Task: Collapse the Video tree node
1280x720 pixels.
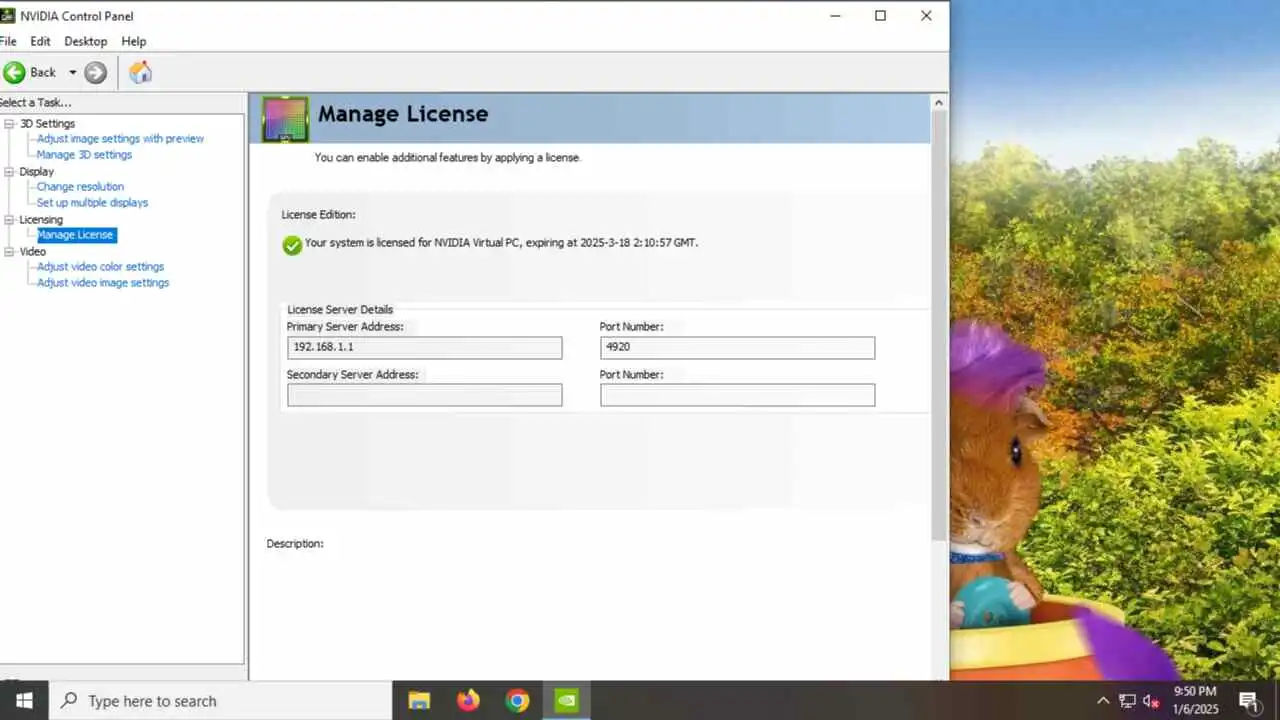Action: 10,252
